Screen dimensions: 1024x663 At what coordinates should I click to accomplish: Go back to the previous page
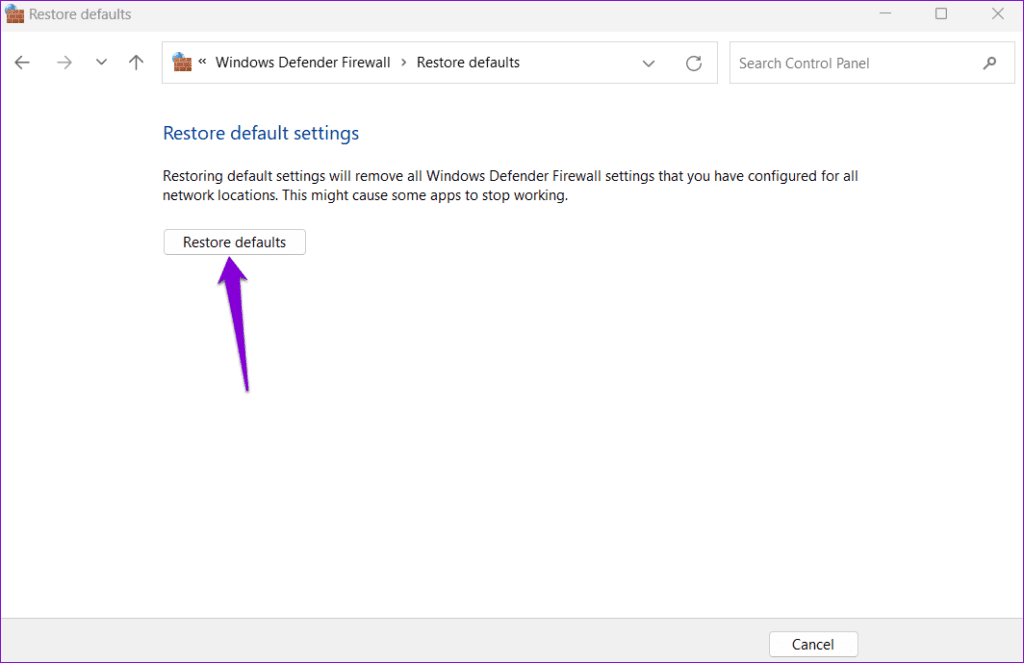click(22, 63)
